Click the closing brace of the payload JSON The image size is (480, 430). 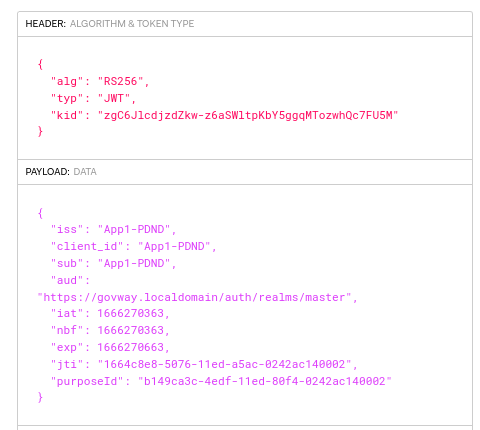tap(40, 397)
